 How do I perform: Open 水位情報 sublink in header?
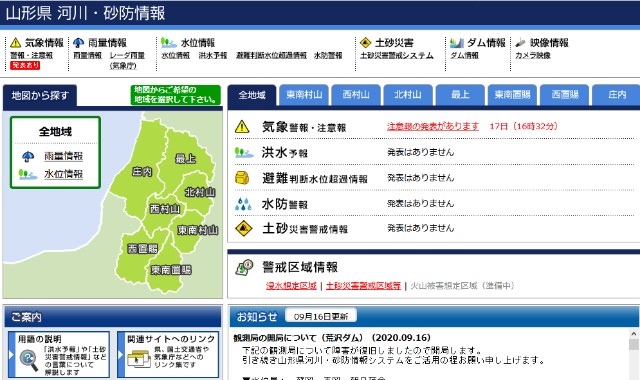176,56
